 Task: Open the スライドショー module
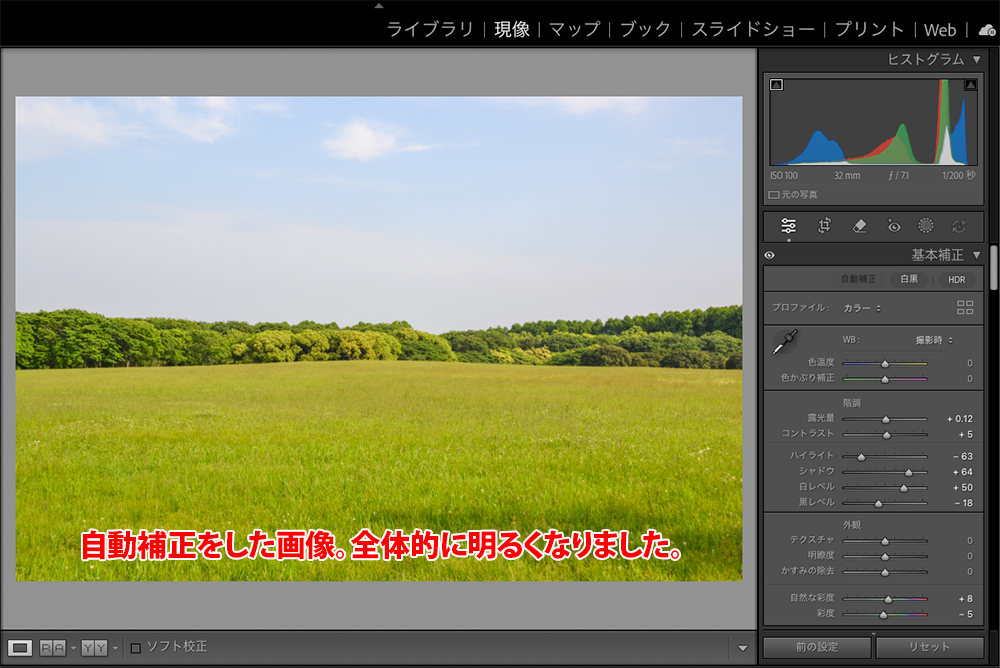point(753,30)
